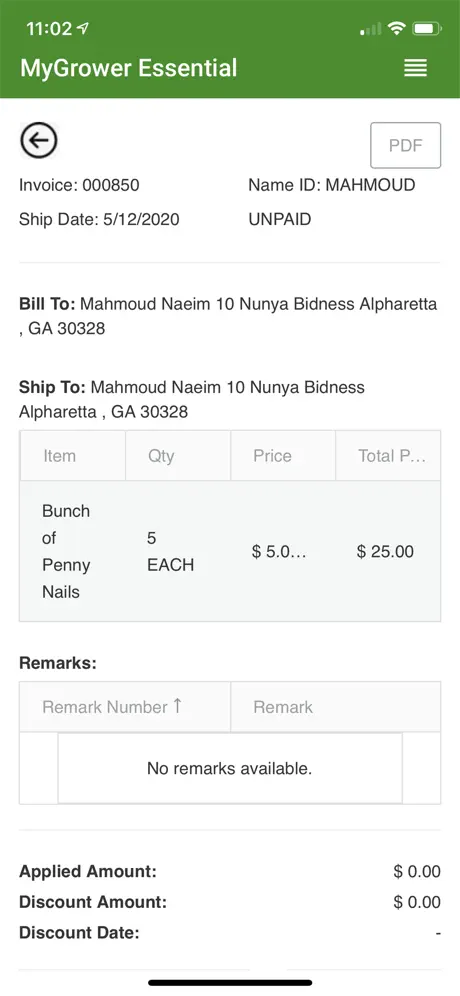The width and height of the screenshot is (460, 996).
Task: Tap the location arrow beside the time
Action: pyautogui.click(x=83, y=29)
